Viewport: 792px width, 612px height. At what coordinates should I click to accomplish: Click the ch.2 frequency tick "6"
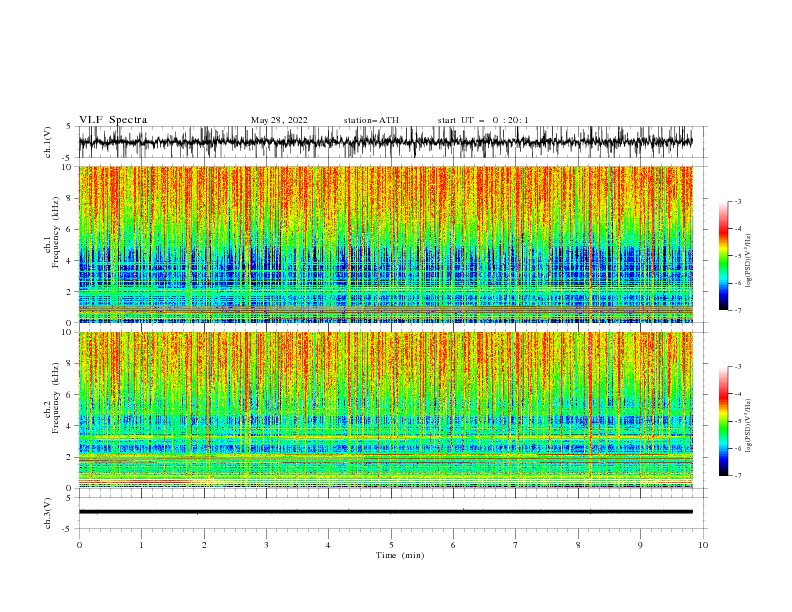coord(71,394)
